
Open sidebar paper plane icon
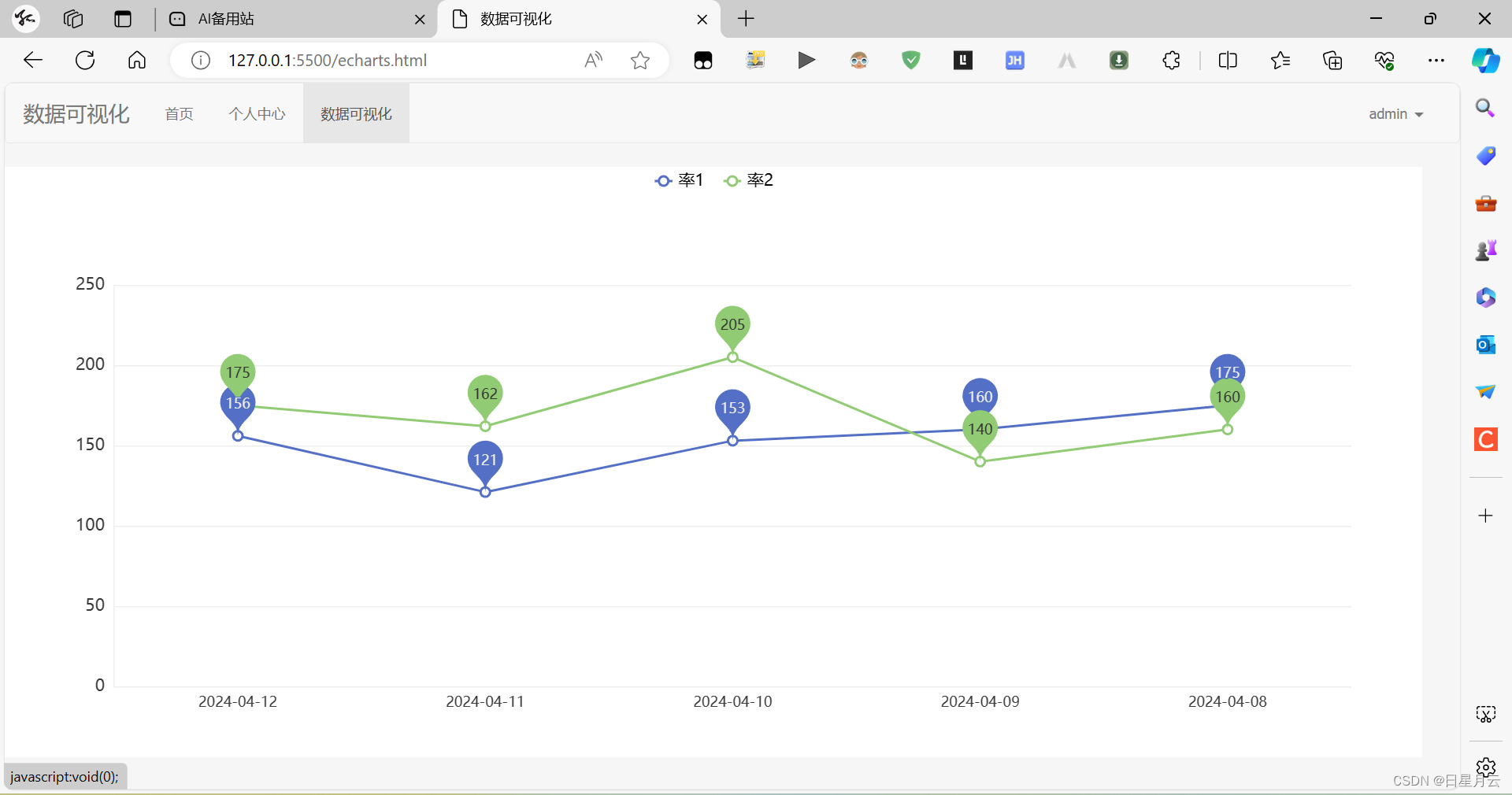pyautogui.click(x=1485, y=392)
